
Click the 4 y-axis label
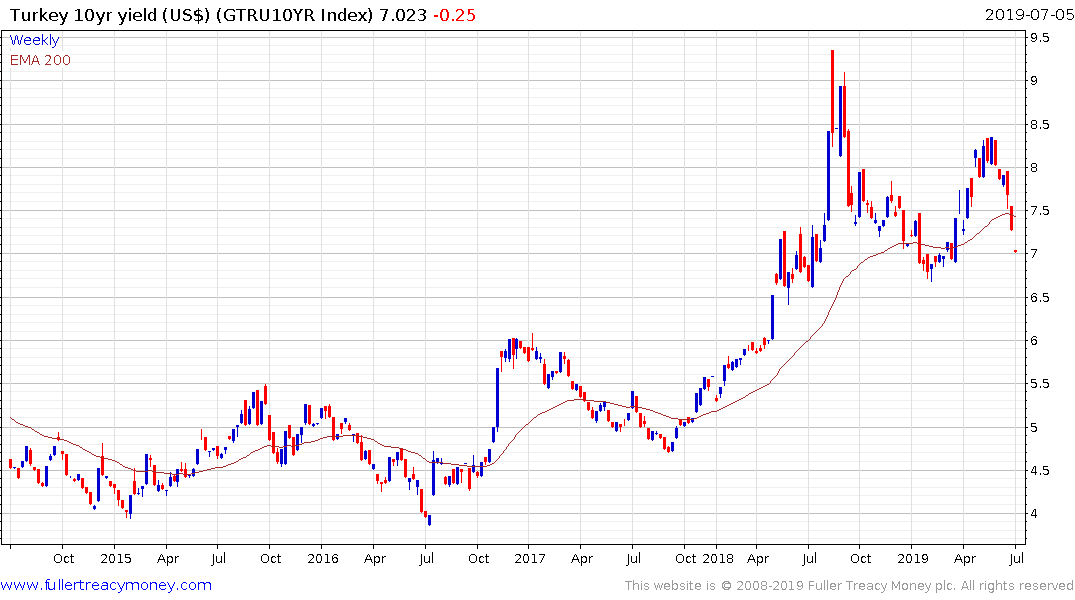pyautogui.click(x=1034, y=514)
